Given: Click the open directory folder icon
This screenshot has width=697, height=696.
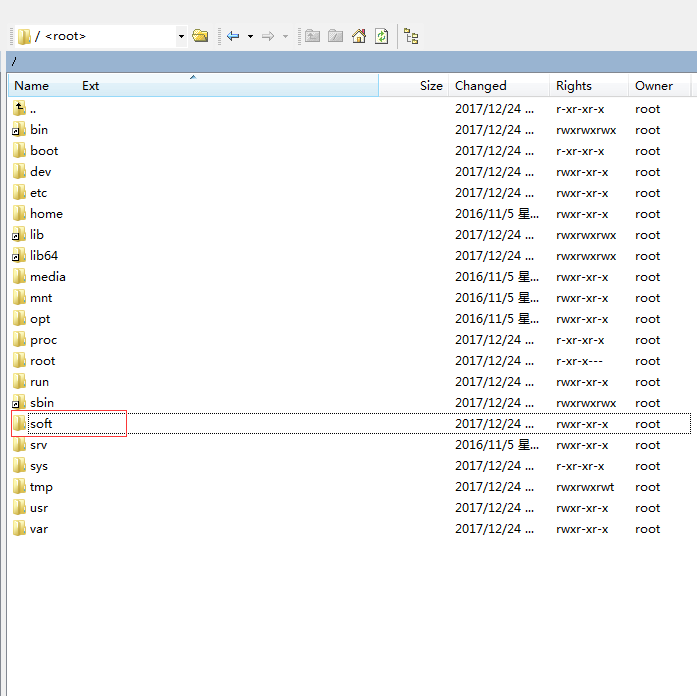Looking at the screenshot, I should (200, 36).
